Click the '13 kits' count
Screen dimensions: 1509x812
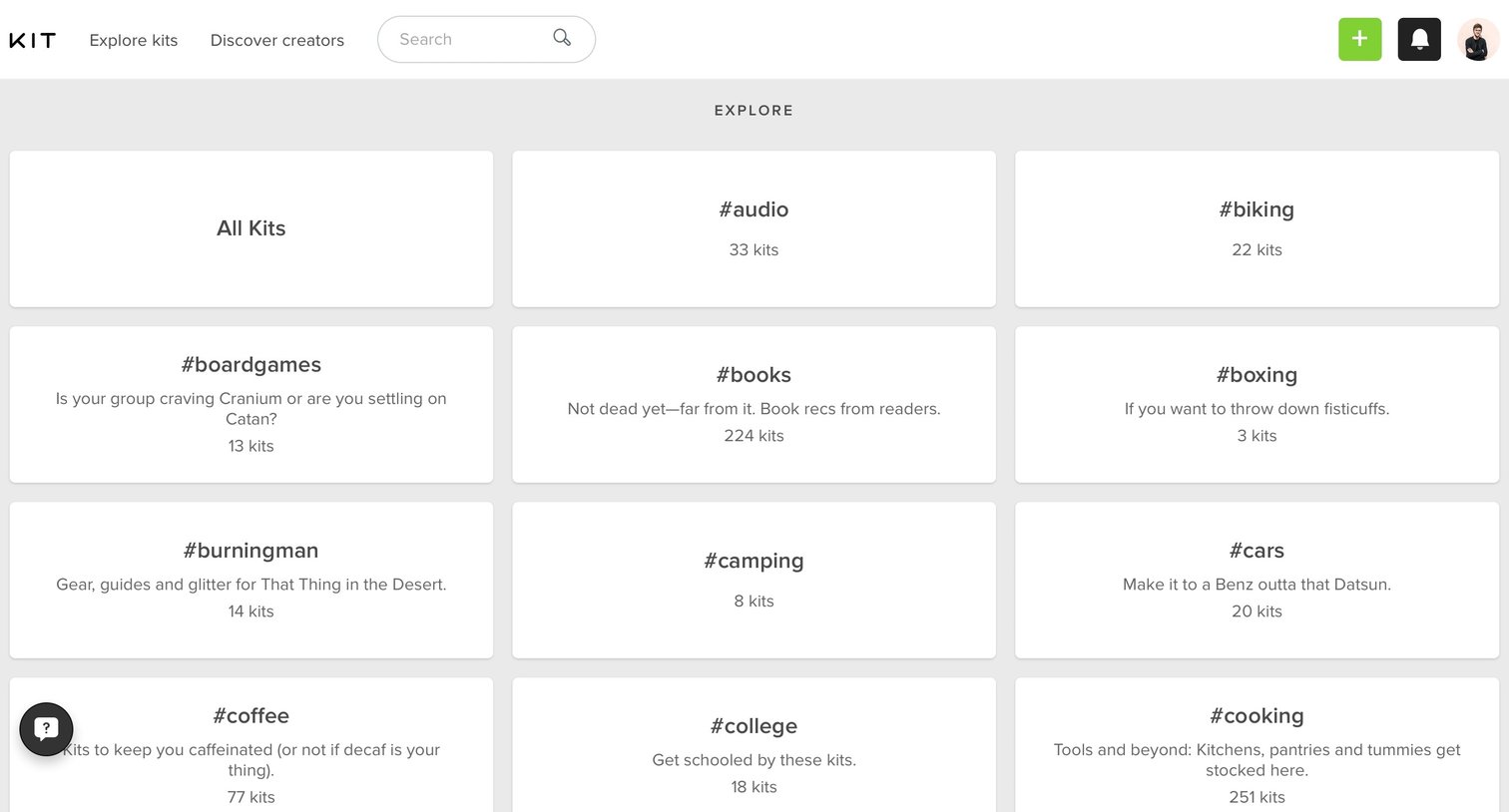pos(251,446)
